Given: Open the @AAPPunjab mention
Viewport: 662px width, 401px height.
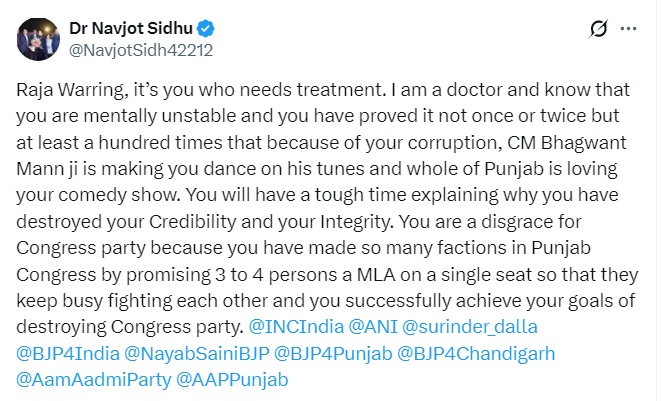Looking at the screenshot, I should pyautogui.click(x=232, y=379).
